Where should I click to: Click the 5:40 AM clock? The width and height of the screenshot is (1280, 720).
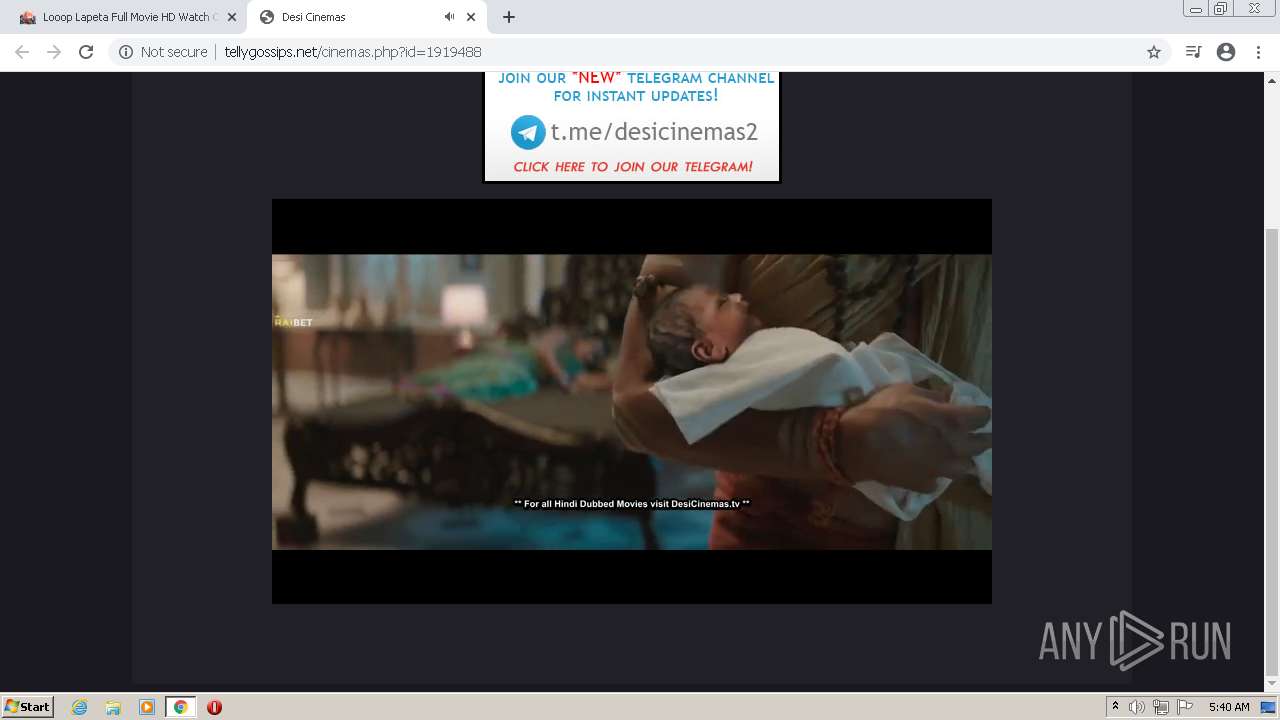click(1229, 707)
